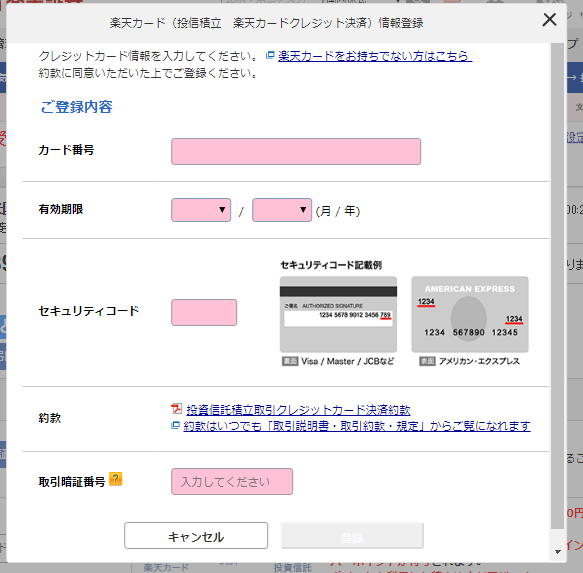Open 楽天カードをお持ちでない方はこちら link
Image resolution: width=583 pixels, height=573 pixels.
(375, 56)
